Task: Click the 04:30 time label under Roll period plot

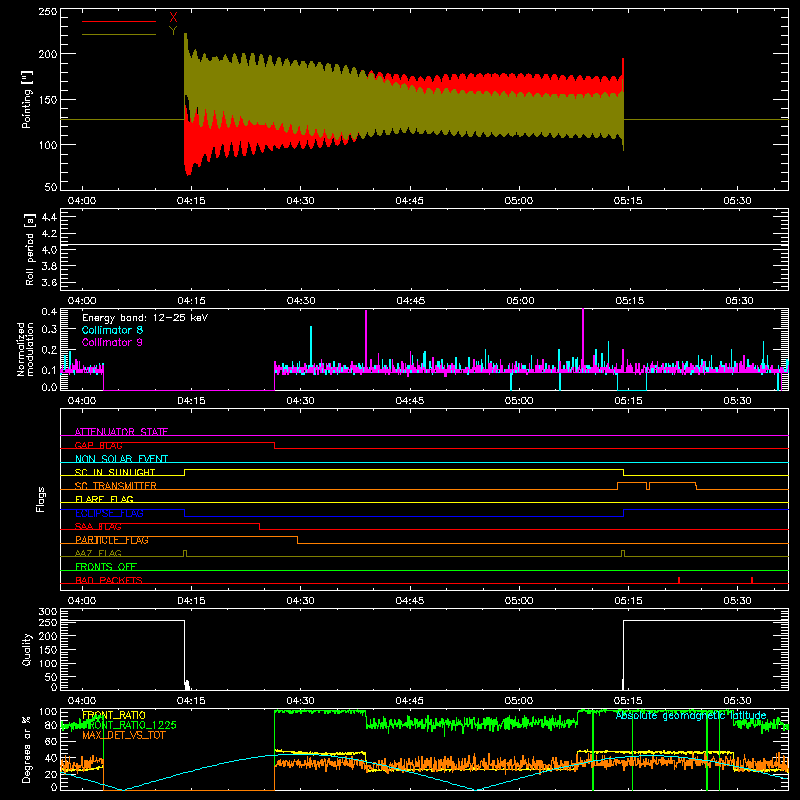Action: click(301, 301)
